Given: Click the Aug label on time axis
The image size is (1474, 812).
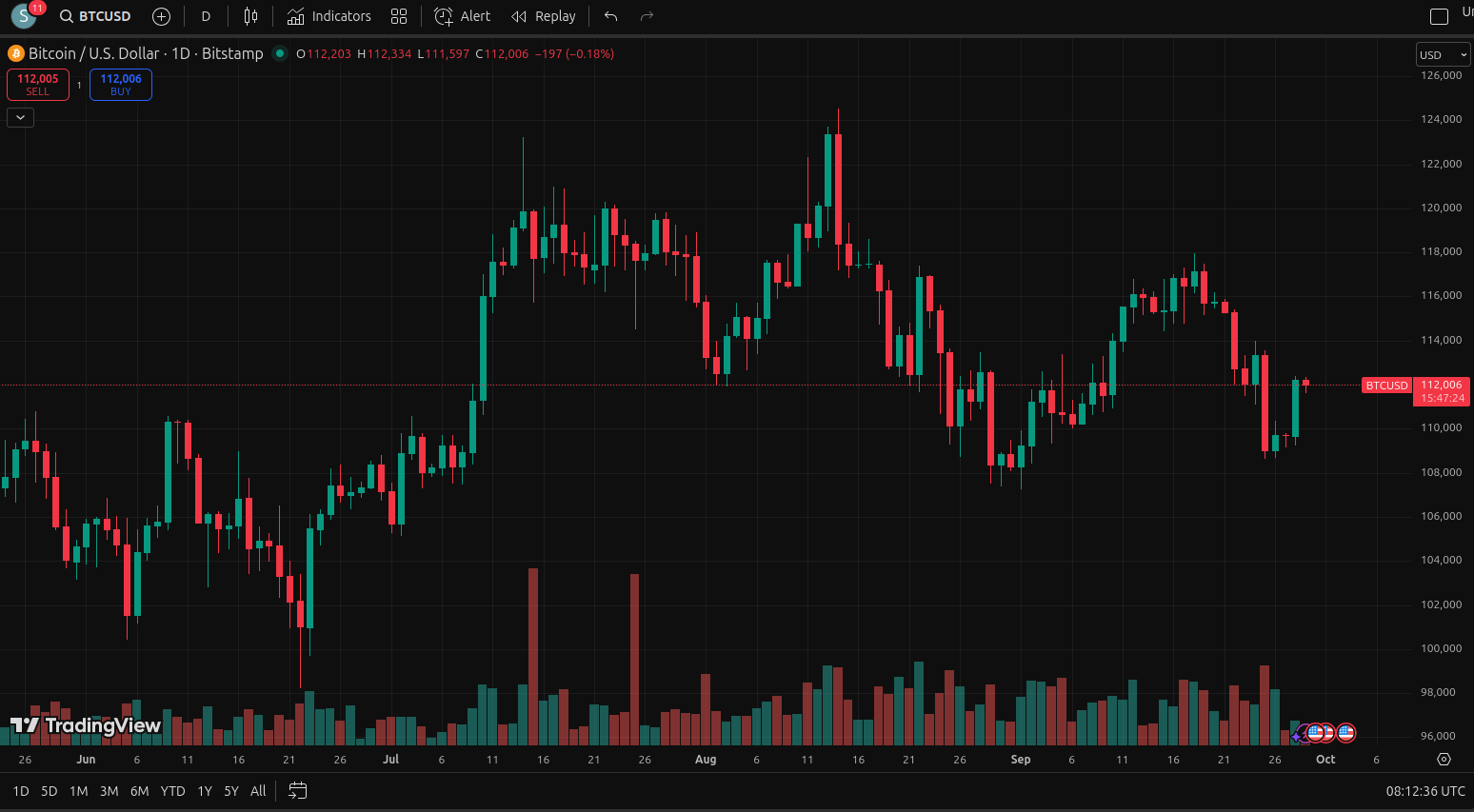Looking at the screenshot, I should pyautogui.click(x=706, y=760).
